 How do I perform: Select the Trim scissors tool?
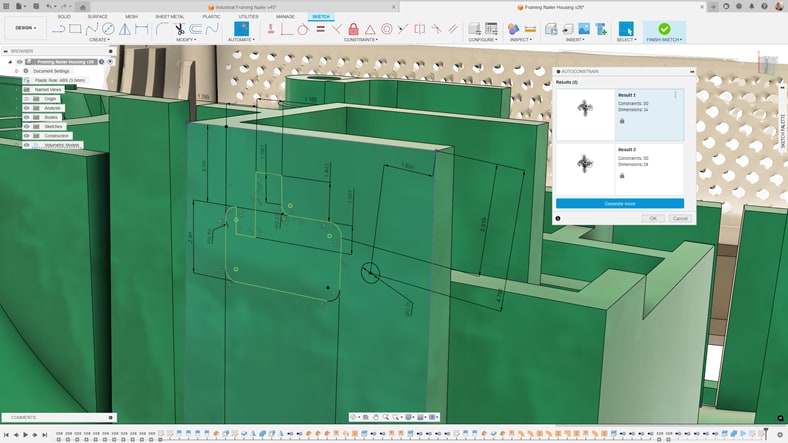coord(179,29)
